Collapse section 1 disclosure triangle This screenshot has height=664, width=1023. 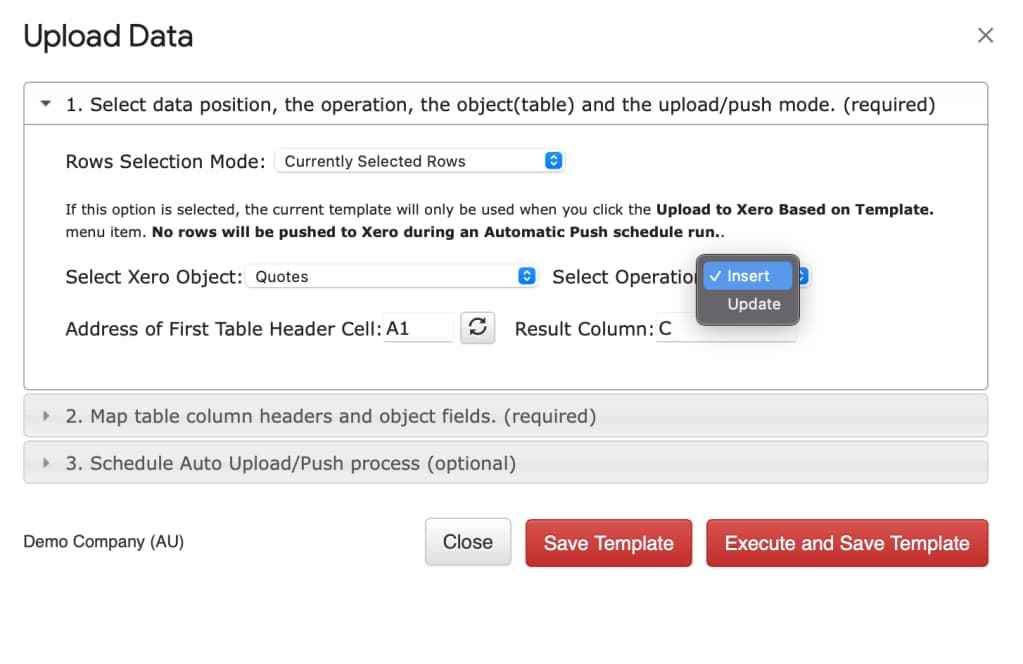pyautogui.click(x=46, y=104)
